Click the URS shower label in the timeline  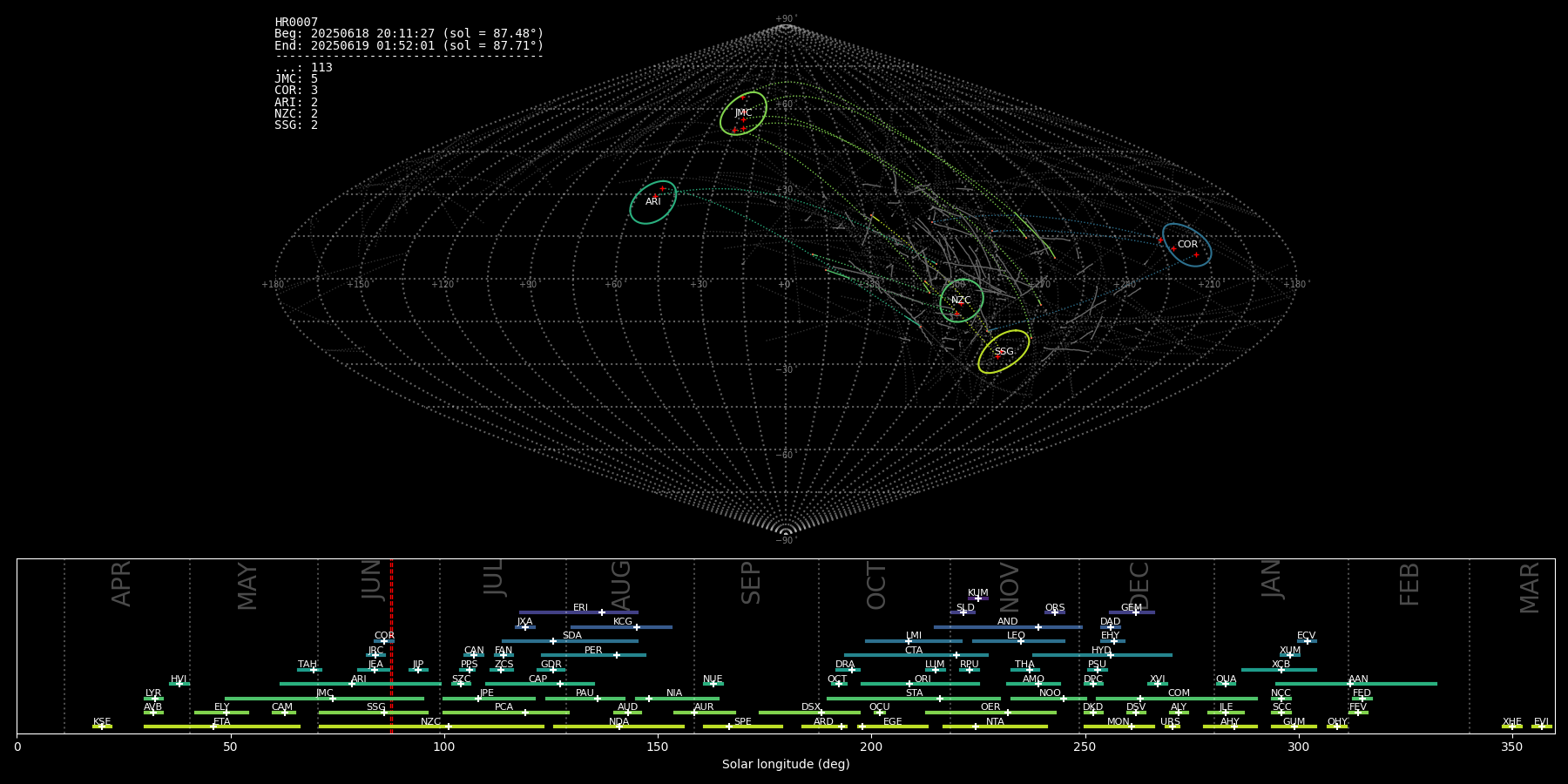(x=1171, y=722)
